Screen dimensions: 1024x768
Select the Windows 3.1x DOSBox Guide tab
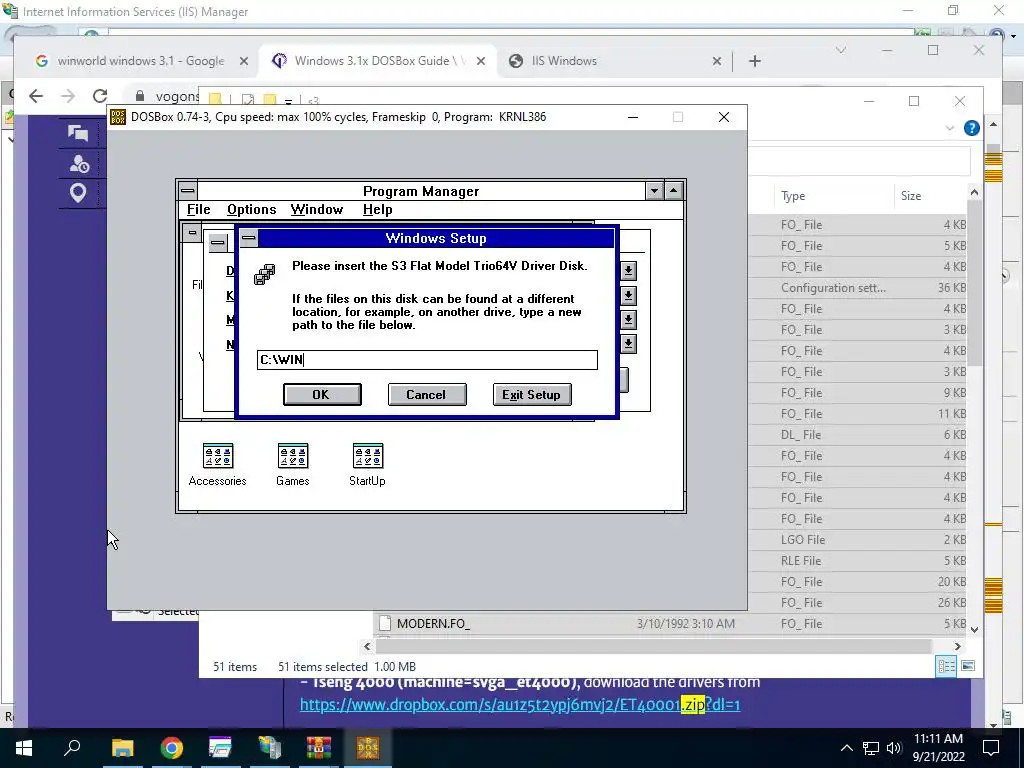379,61
